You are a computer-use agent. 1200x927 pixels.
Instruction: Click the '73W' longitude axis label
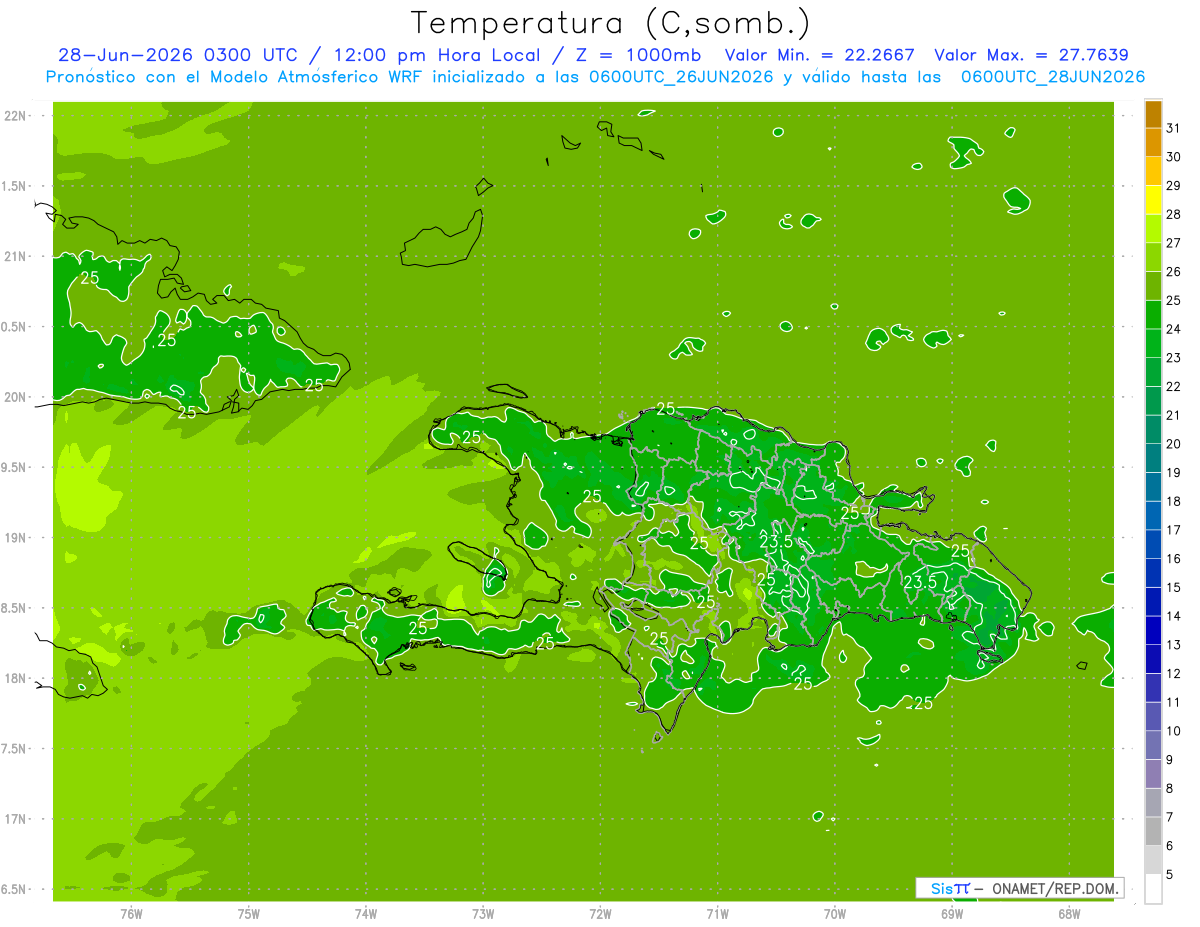click(483, 913)
